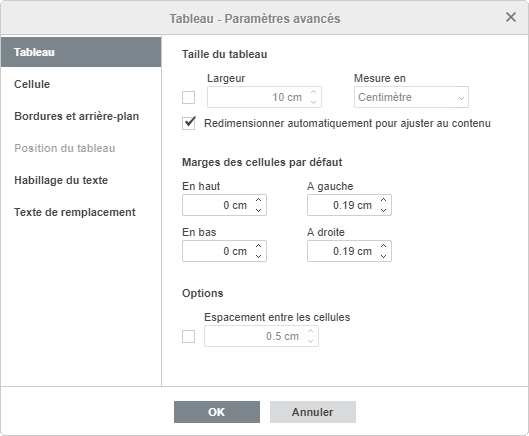Open the Cellule settings tab
Screen dimensions: 529x436
pyautogui.click(x=81, y=84)
